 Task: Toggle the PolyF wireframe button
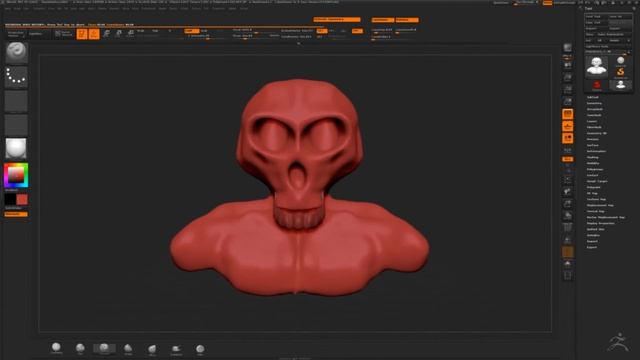(x=567, y=227)
